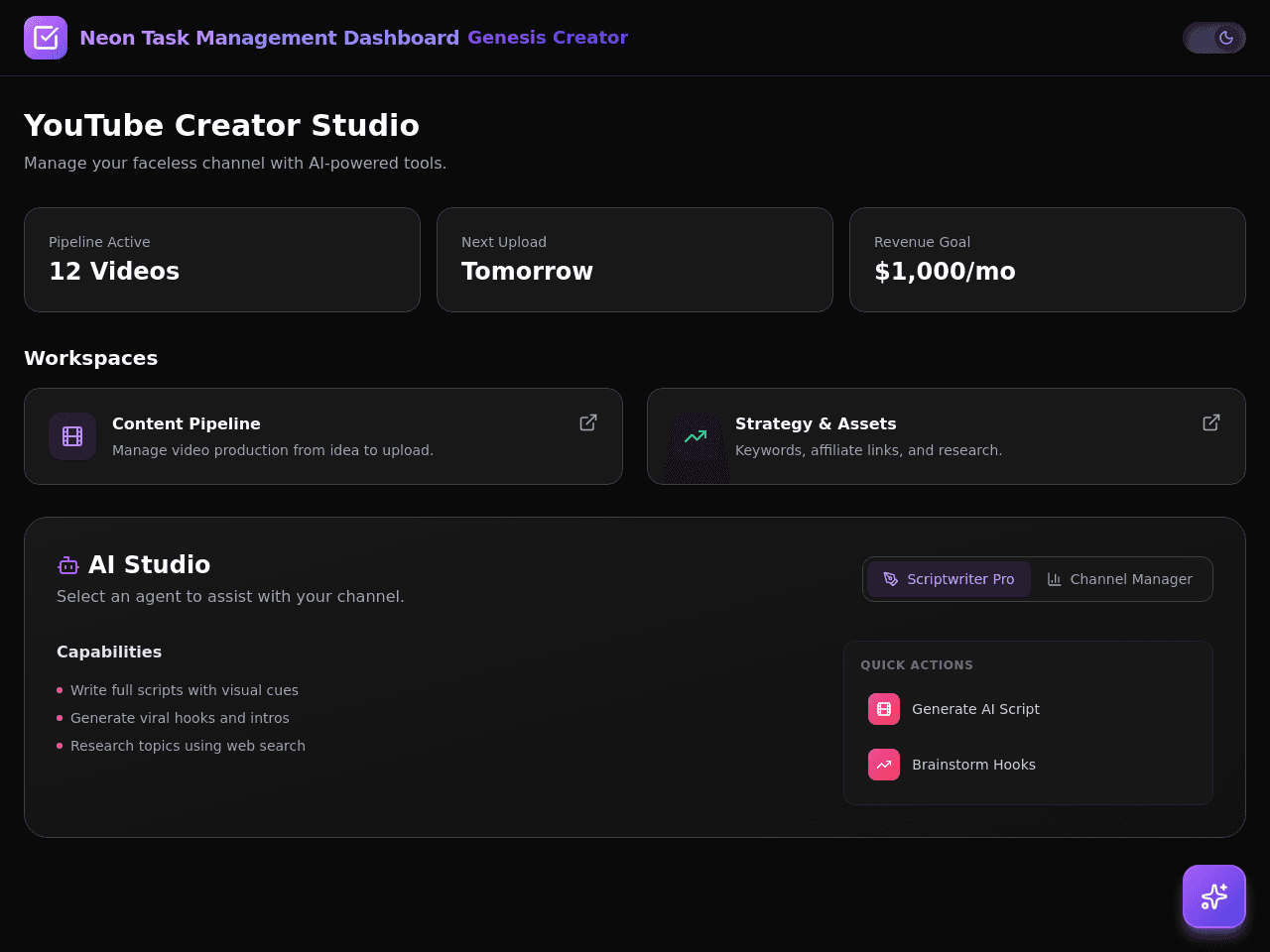Click the pen icon in Scriptwriter Pro

pos(891,579)
